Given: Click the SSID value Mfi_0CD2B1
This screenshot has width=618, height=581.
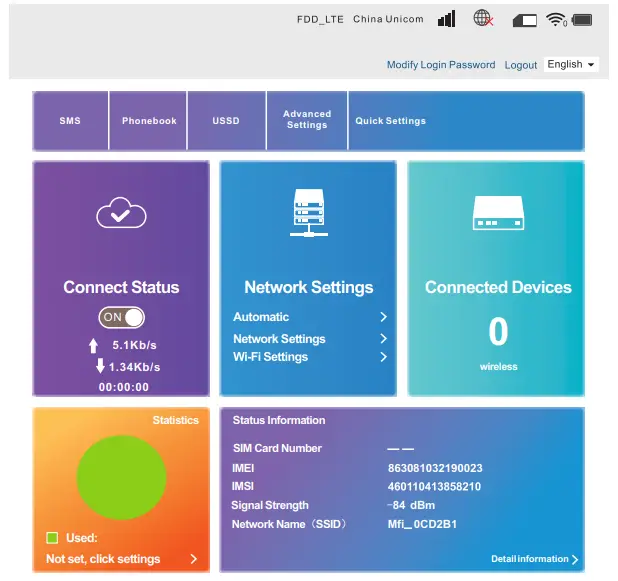Looking at the screenshot, I should (x=422, y=524).
